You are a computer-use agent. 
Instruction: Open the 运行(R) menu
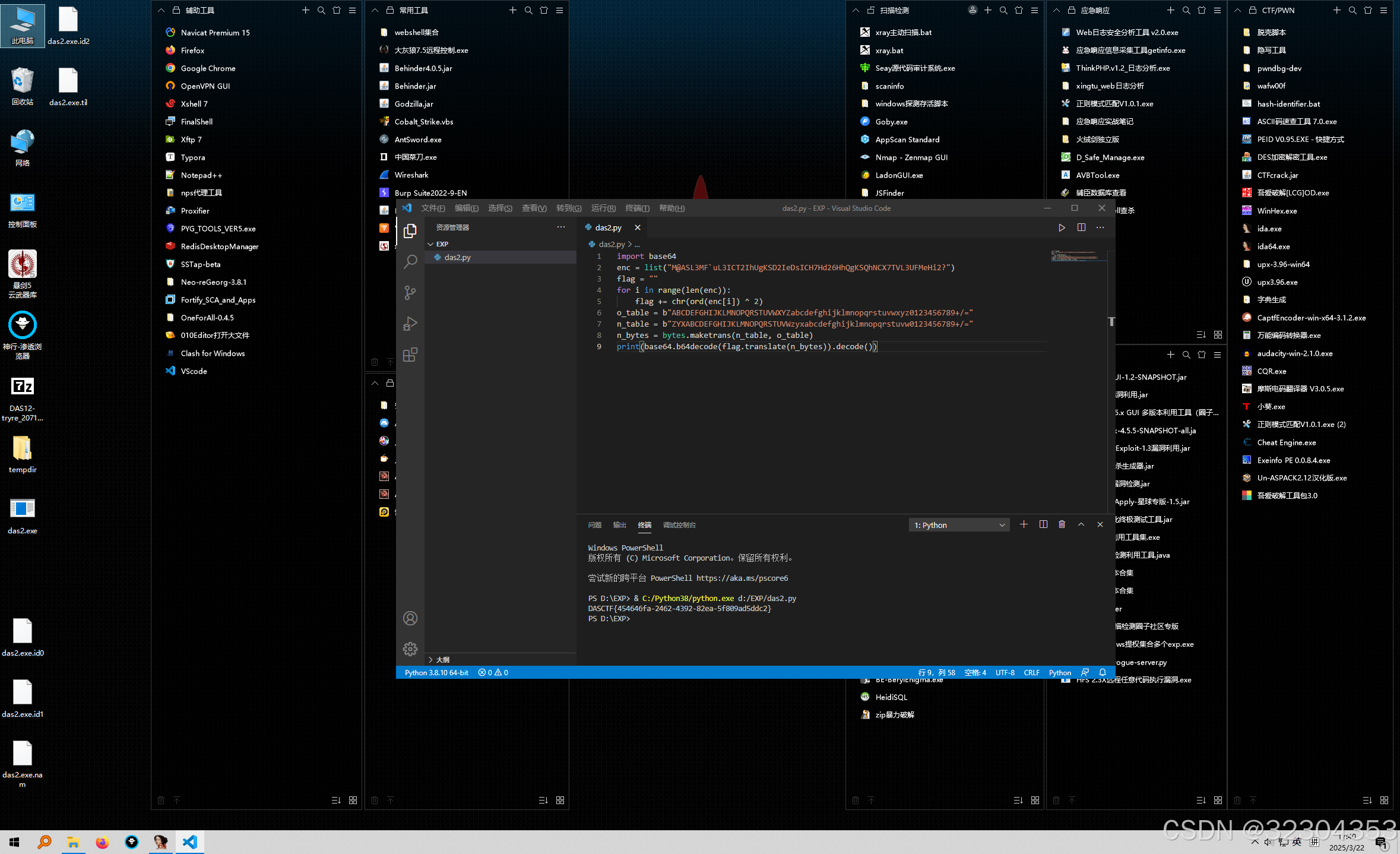tap(603, 208)
